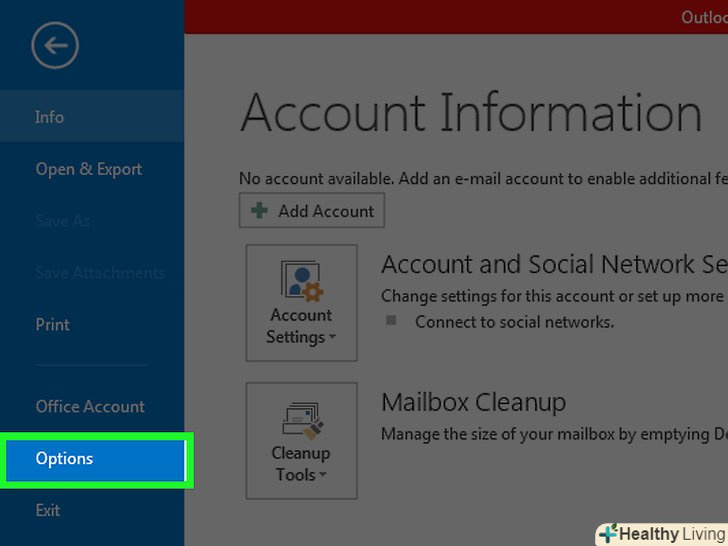This screenshot has width=728, height=546.
Task: Open the Account Settings dropdown button
Action: (x=301, y=303)
